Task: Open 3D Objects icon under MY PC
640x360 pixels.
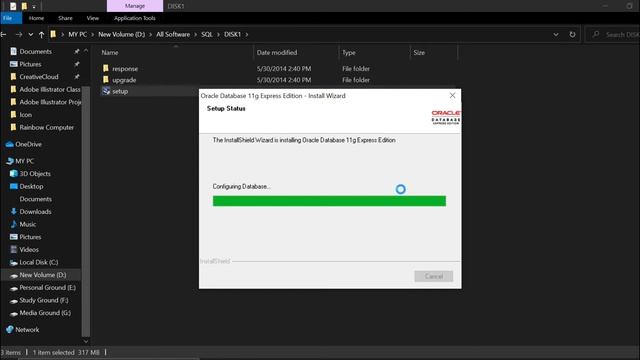Action: click(x=13, y=173)
